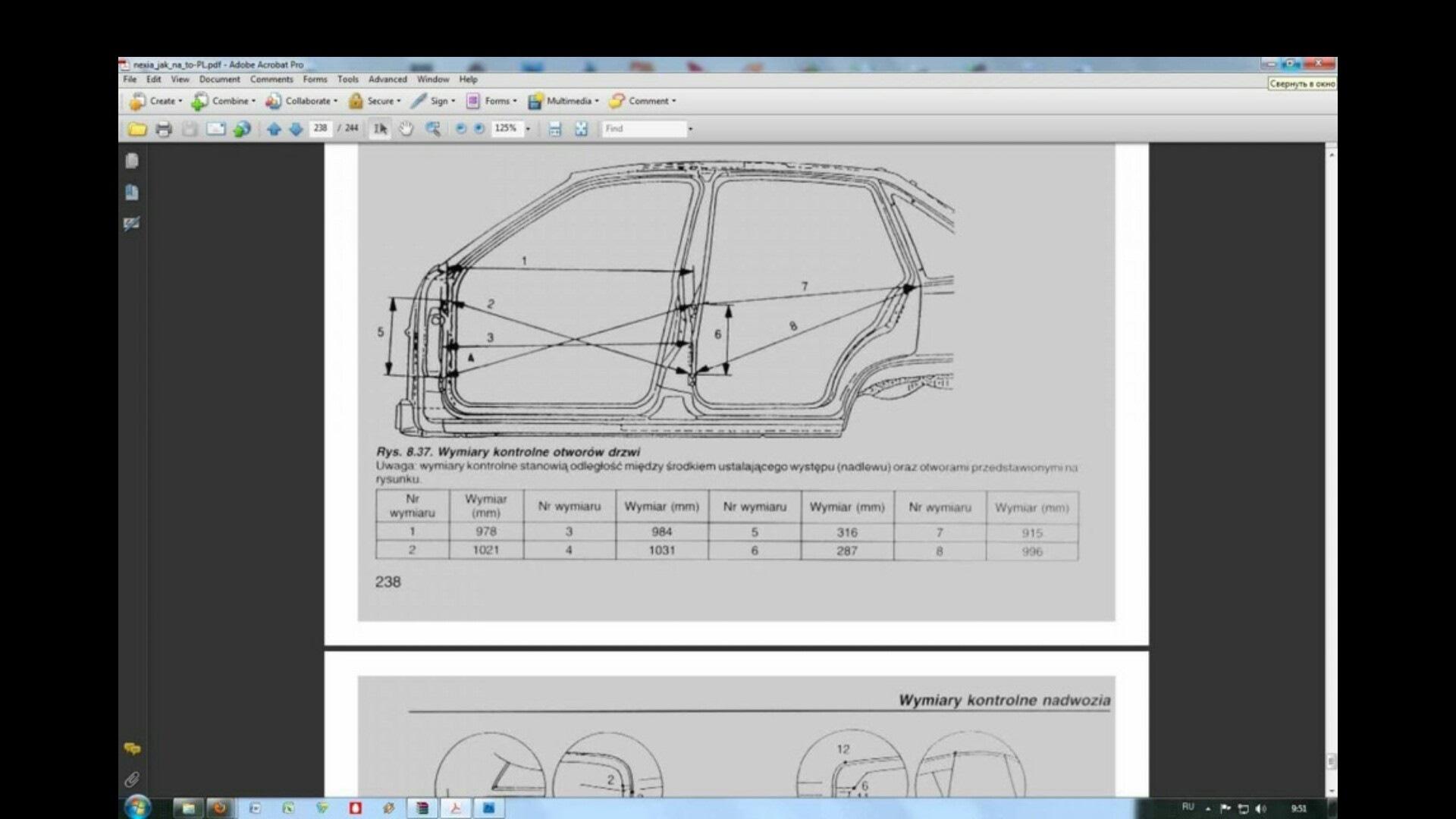Click the Action Center flag tray icon

[1225, 808]
